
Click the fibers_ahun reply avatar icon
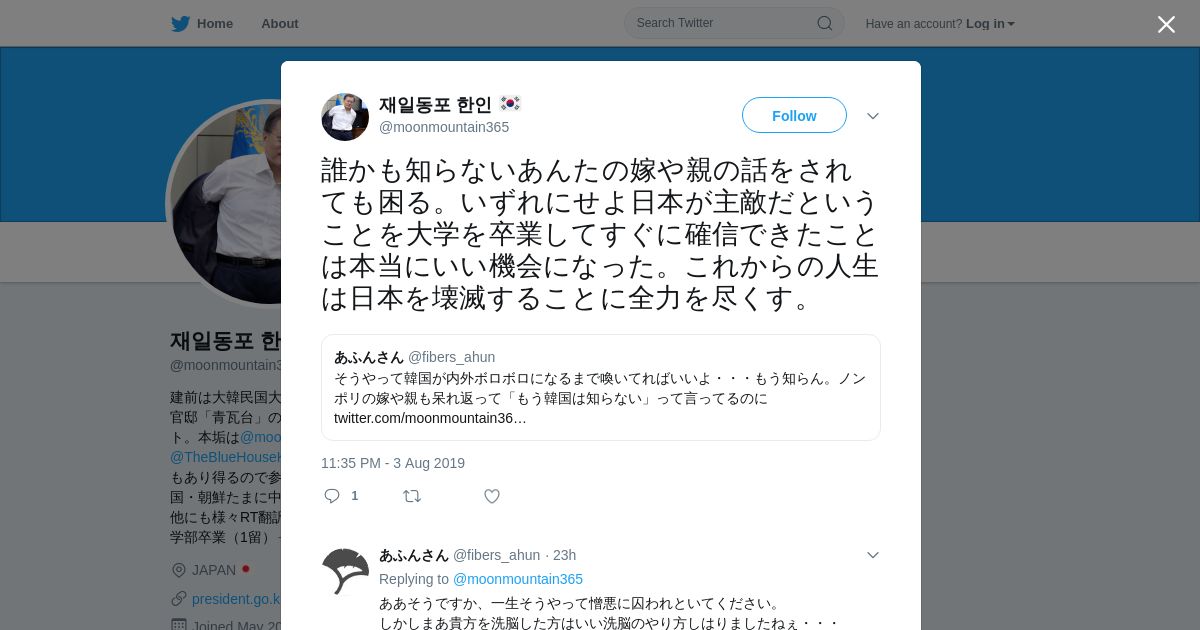(x=345, y=571)
